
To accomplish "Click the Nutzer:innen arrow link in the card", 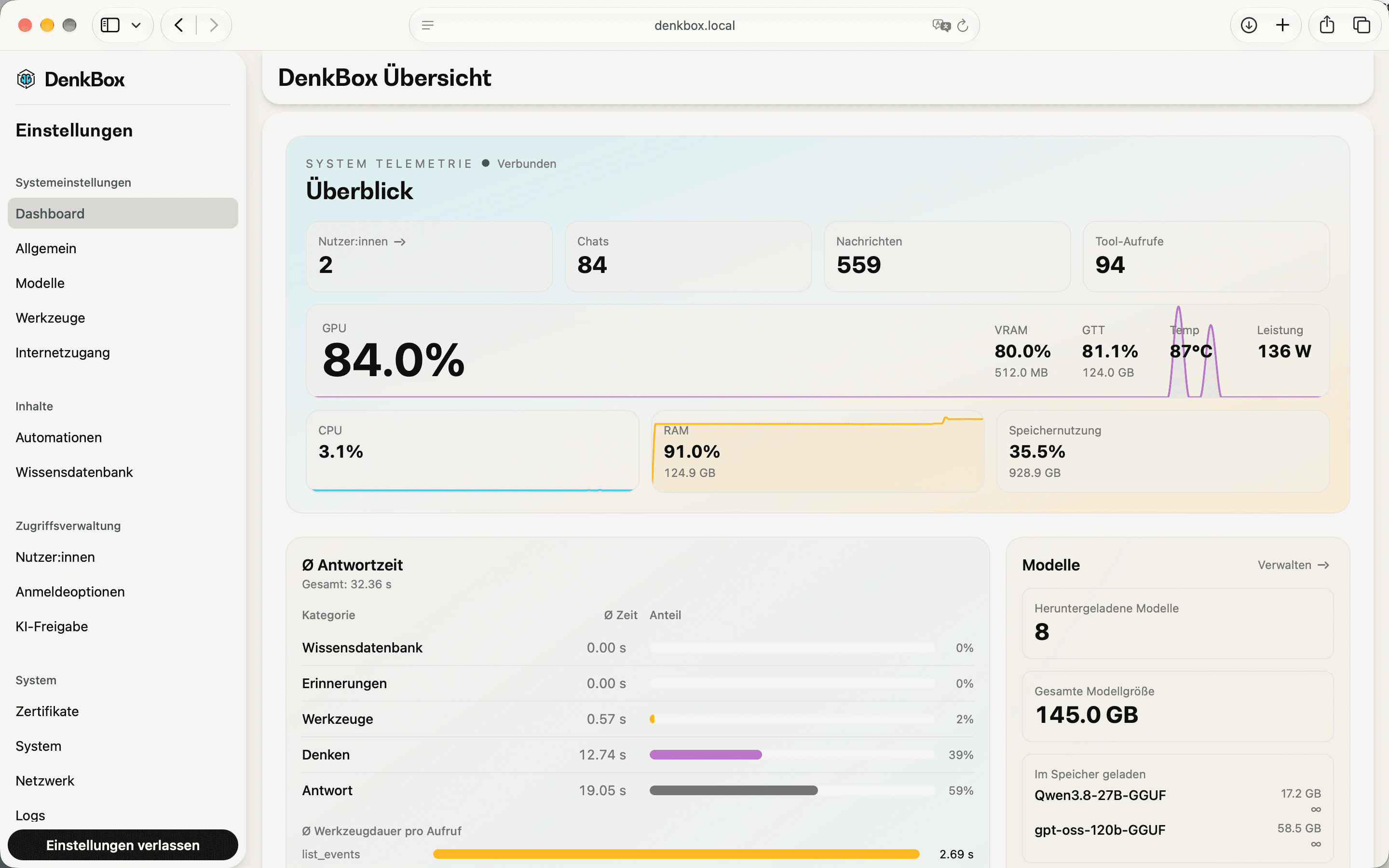I will tap(362, 242).
